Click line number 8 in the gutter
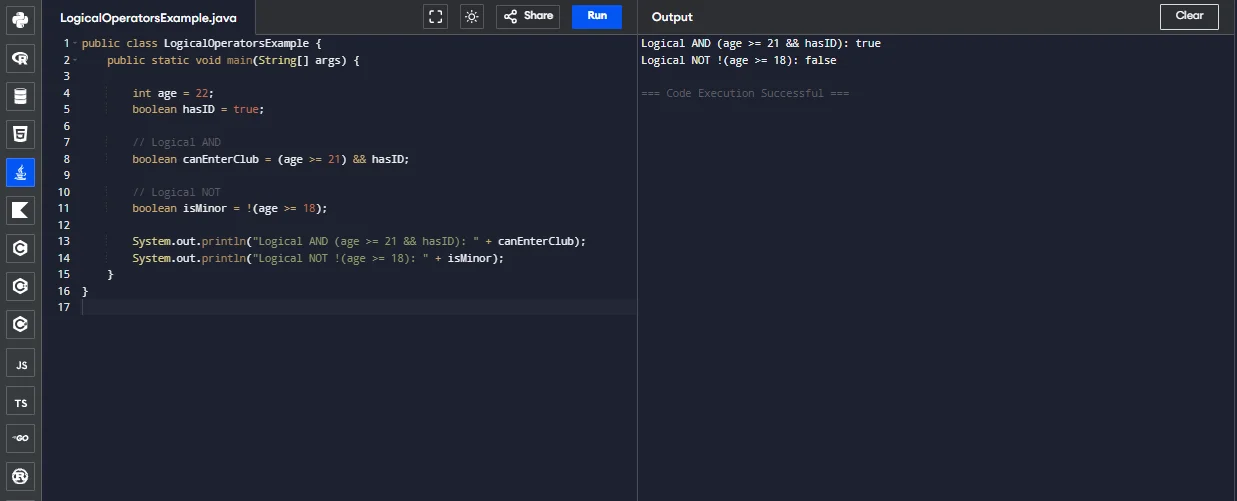The image size is (1237, 501). point(67,159)
